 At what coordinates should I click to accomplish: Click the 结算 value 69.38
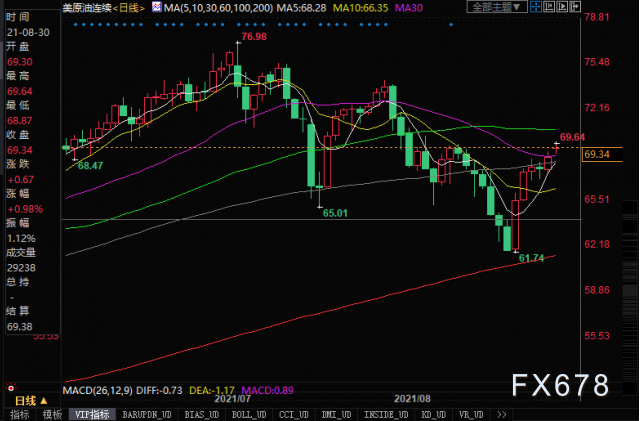click(20, 327)
